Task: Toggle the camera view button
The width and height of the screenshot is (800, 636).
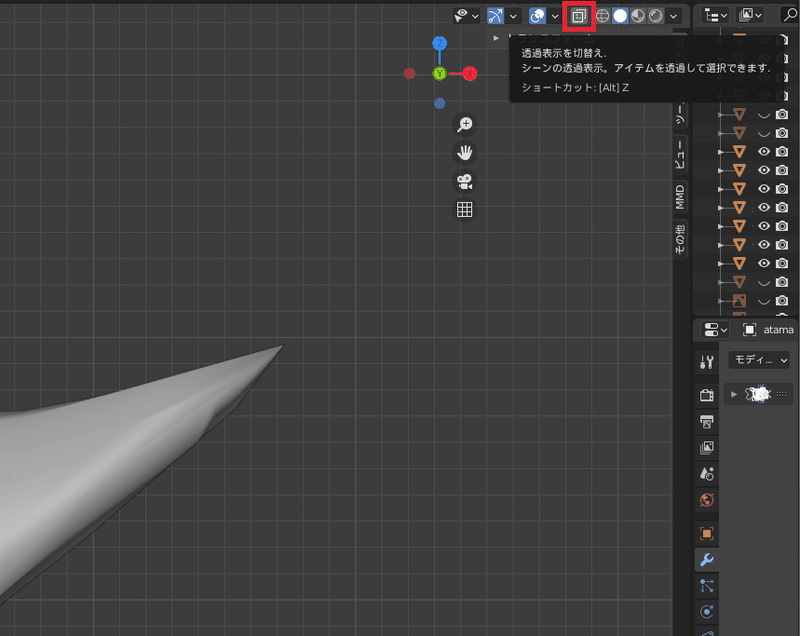Action: tap(465, 181)
